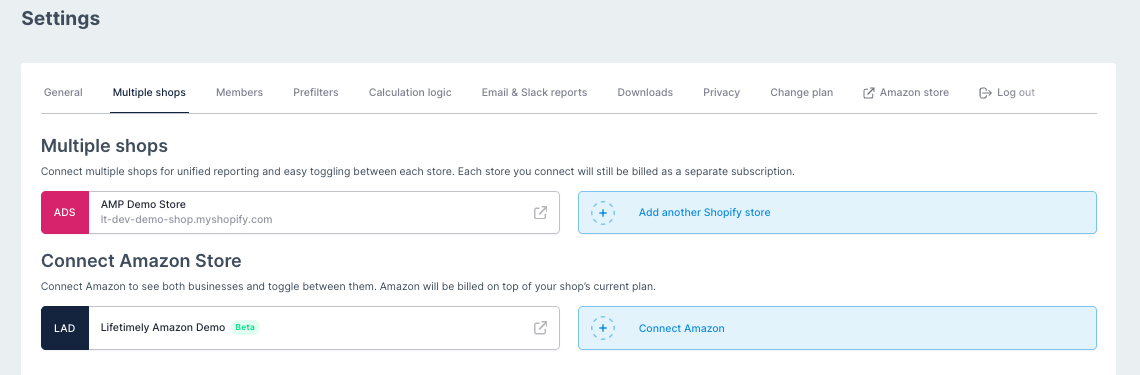Click the Connect Amazon button label
Screen dimensions: 1140x375
pyautogui.click(x=681, y=328)
